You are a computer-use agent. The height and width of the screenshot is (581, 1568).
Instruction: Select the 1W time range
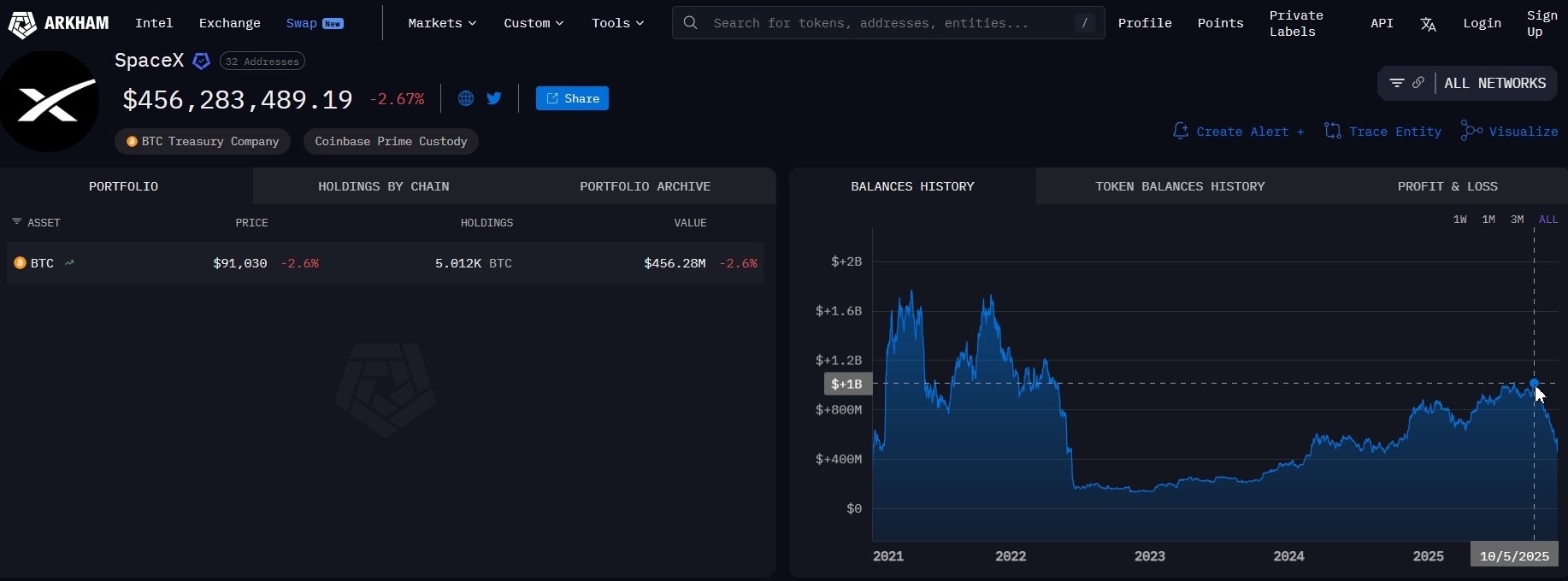(x=1460, y=220)
